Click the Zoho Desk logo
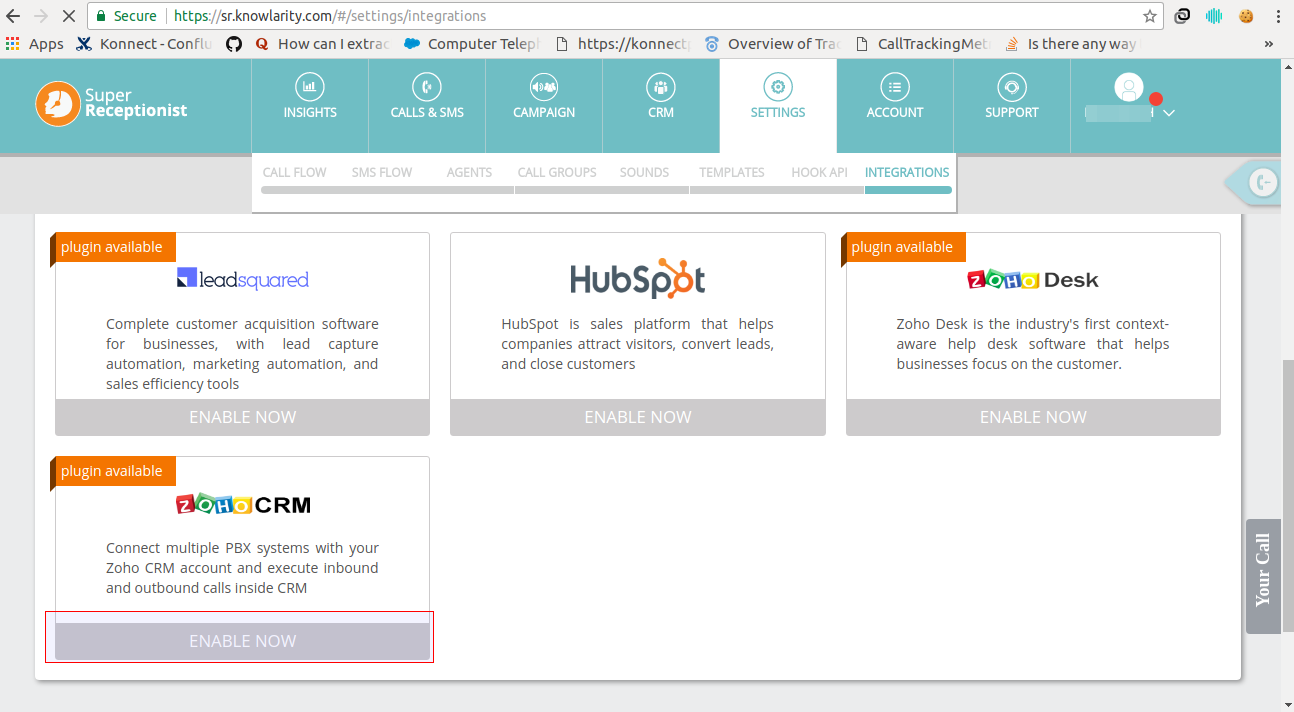Viewport: 1294px width, 712px height. (x=1033, y=280)
